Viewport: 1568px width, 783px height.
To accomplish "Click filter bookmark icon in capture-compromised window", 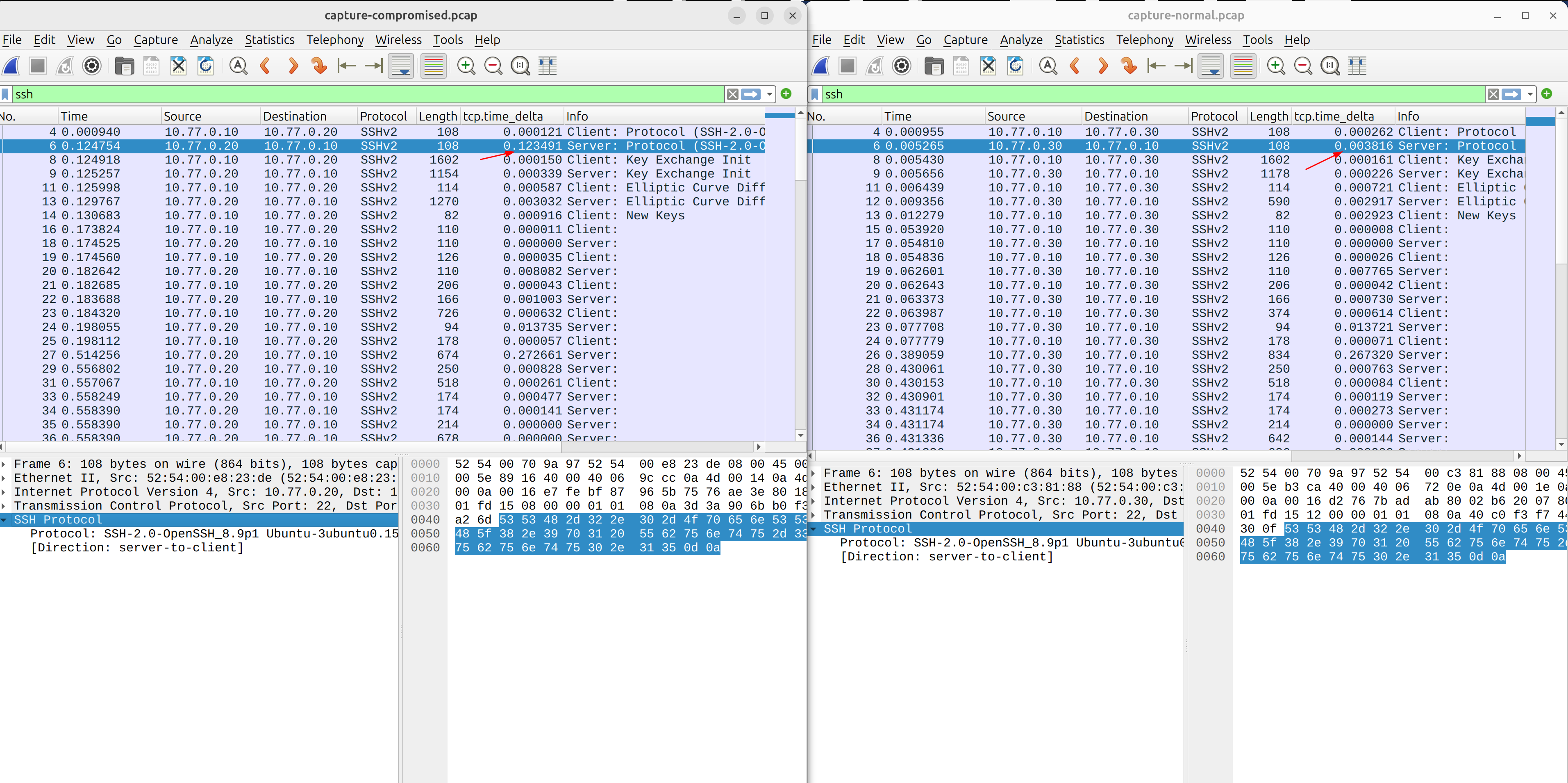I will (5, 94).
